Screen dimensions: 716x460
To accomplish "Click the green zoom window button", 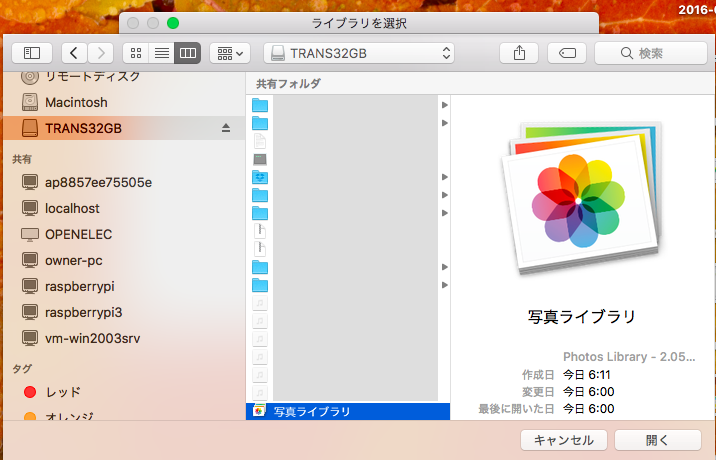I will coord(173,23).
